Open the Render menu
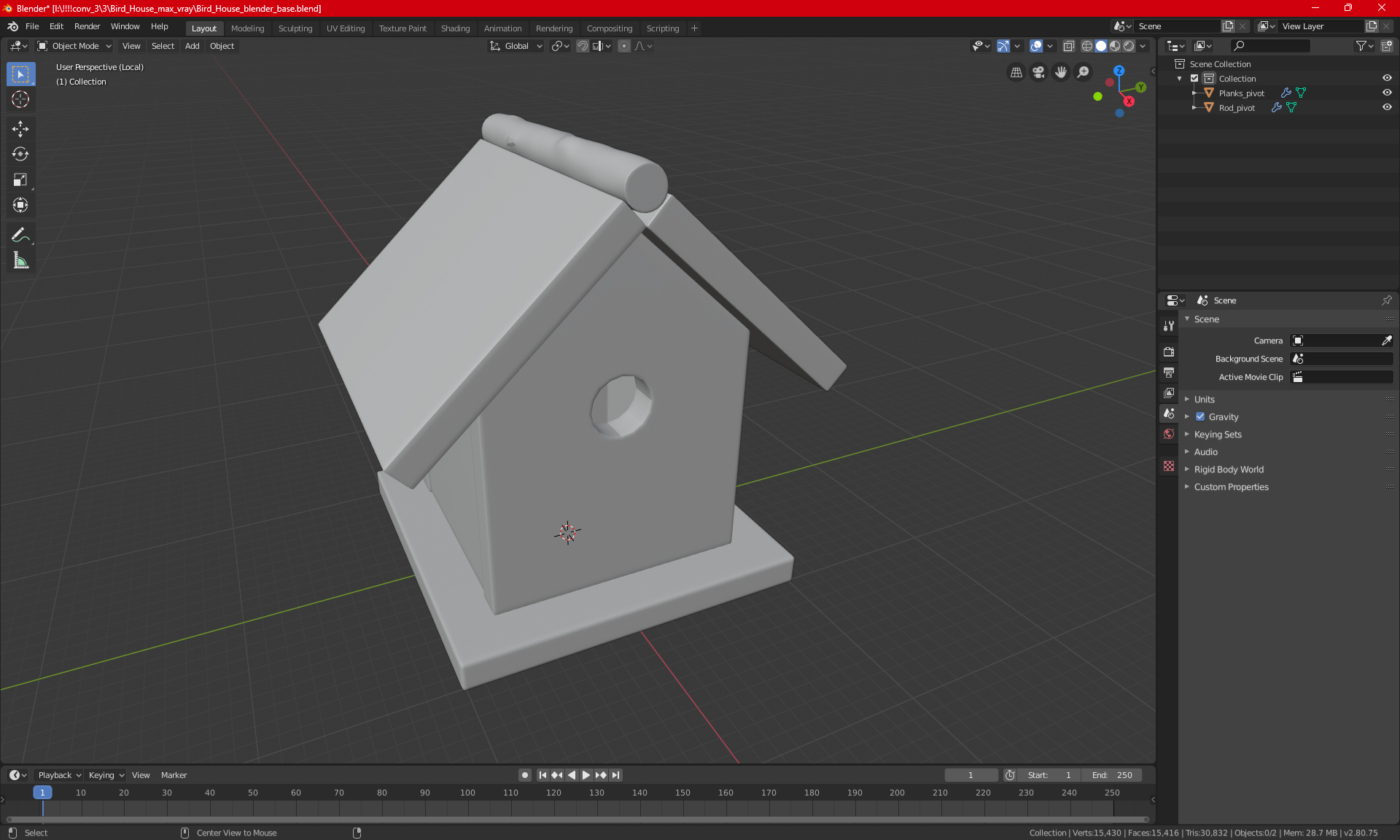The image size is (1400, 840). (87, 26)
